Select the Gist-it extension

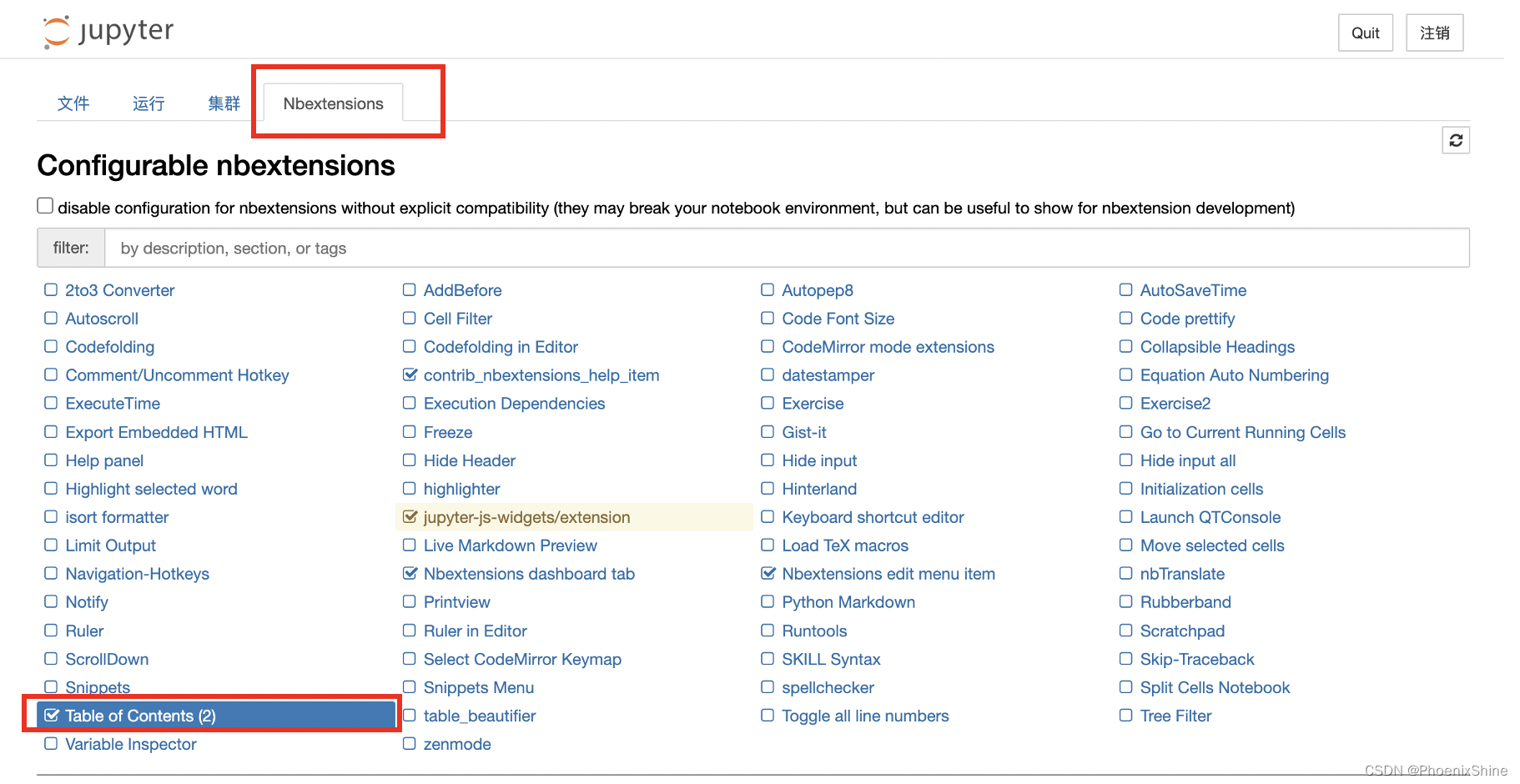803,432
